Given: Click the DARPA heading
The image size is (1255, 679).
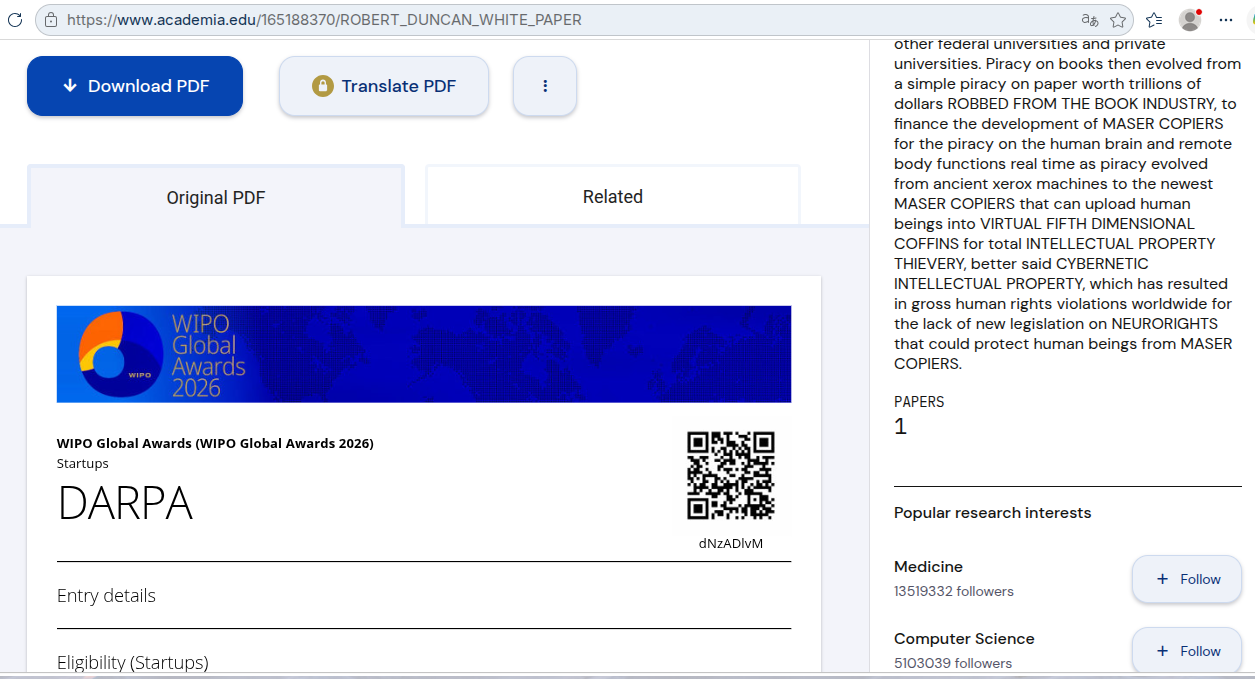Looking at the screenshot, I should click(x=125, y=503).
